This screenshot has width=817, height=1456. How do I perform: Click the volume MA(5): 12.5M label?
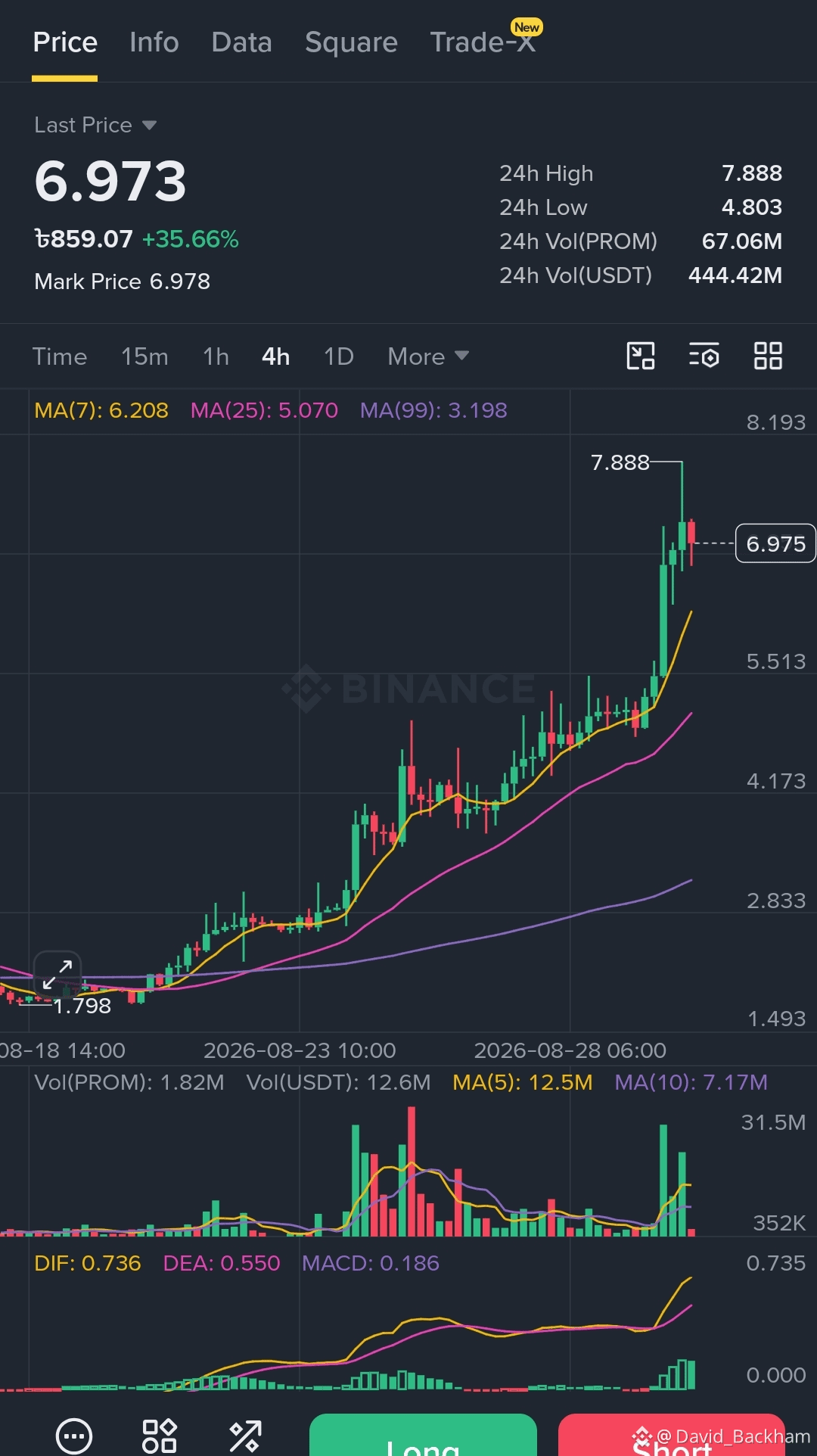(x=523, y=1082)
